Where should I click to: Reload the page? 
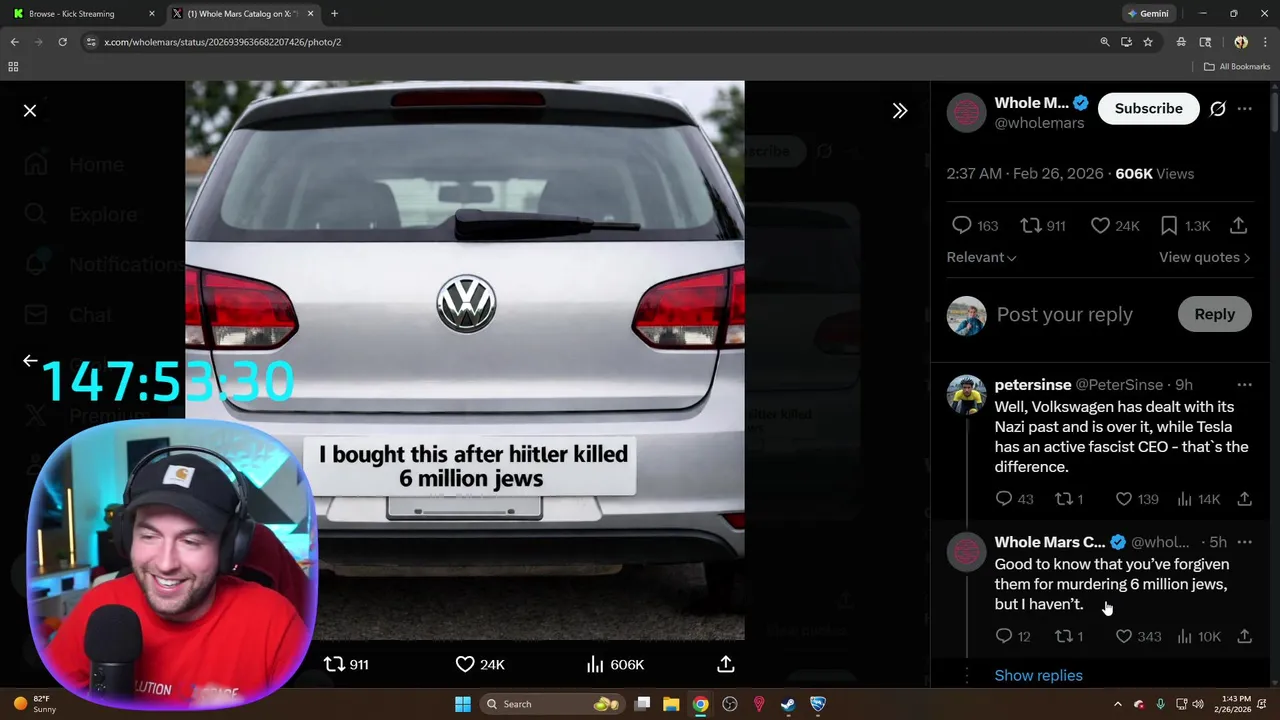tap(62, 42)
